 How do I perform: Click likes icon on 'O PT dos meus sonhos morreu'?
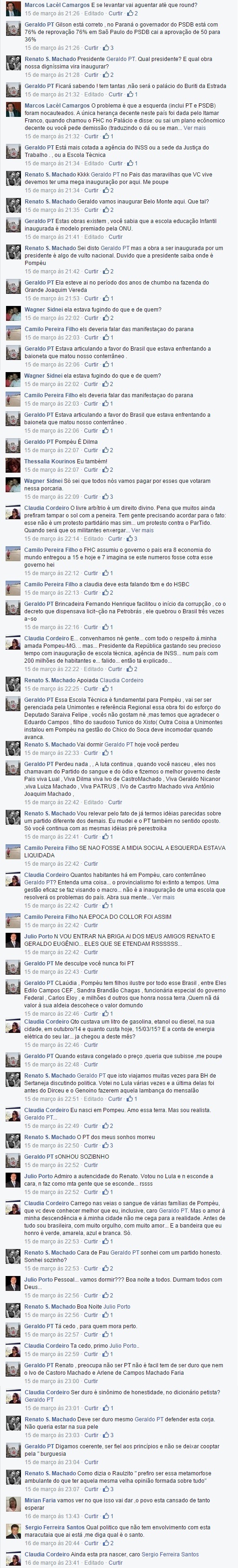coord(108,1146)
